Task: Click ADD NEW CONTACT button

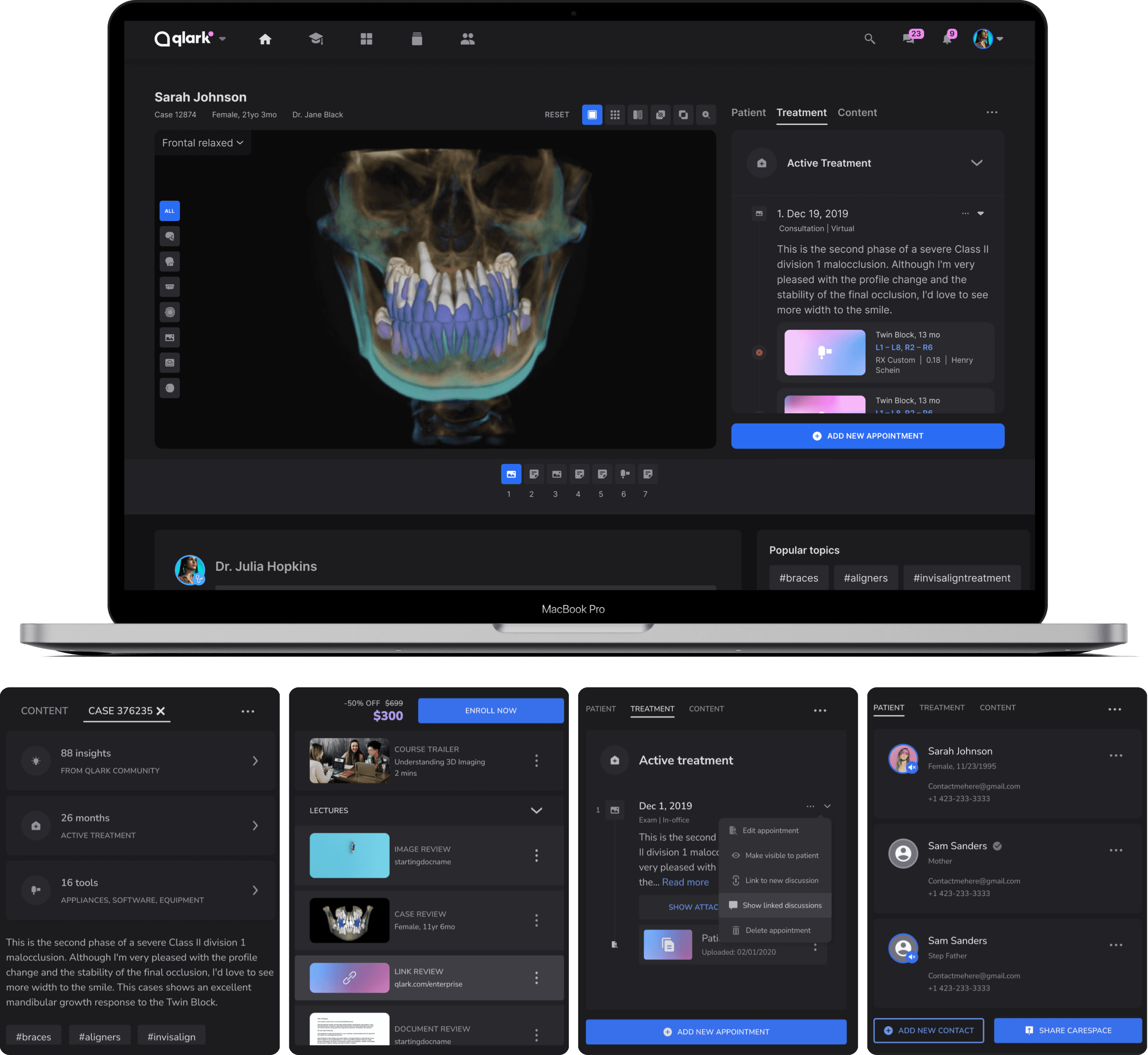Action: coord(929,1031)
